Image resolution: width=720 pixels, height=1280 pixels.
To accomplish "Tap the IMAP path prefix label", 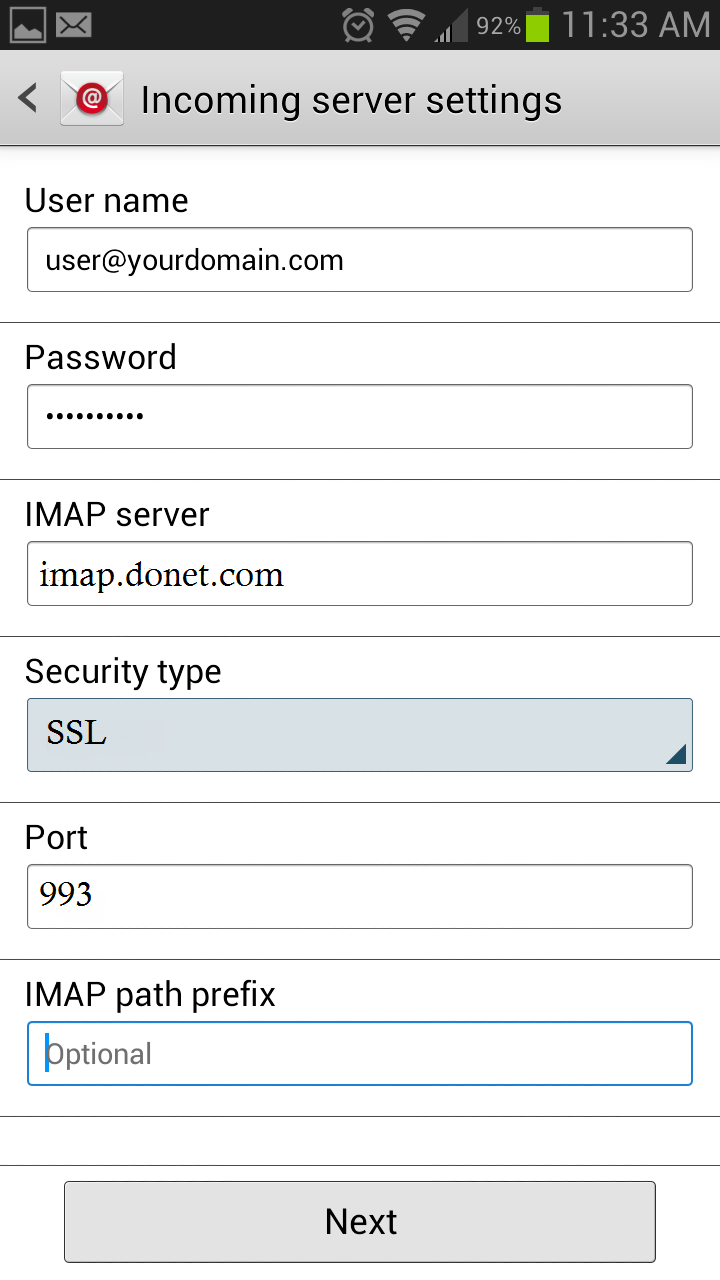I will coord(150,995).
